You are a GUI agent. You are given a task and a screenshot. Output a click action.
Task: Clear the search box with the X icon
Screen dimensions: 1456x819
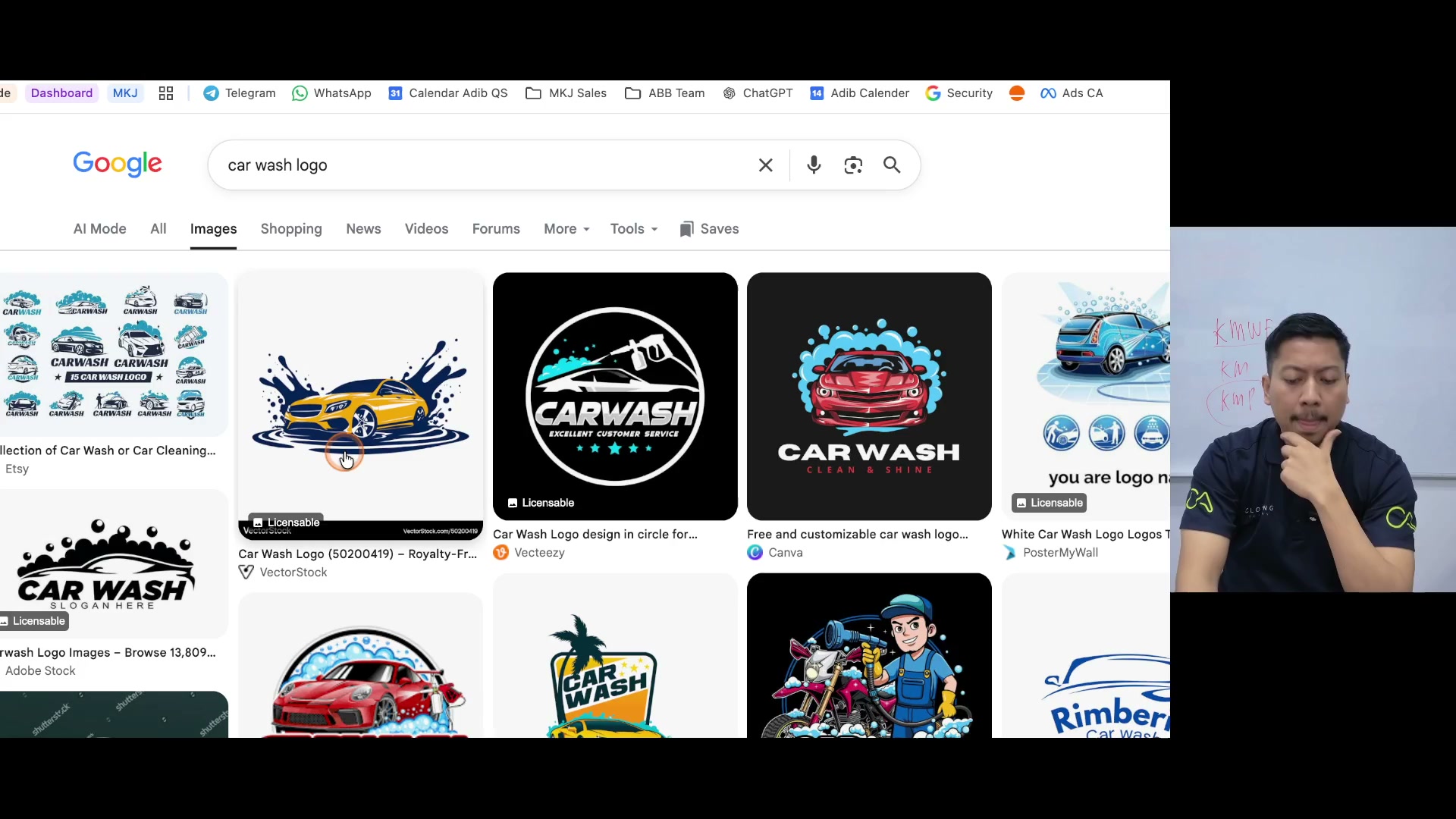pos(765,165)
